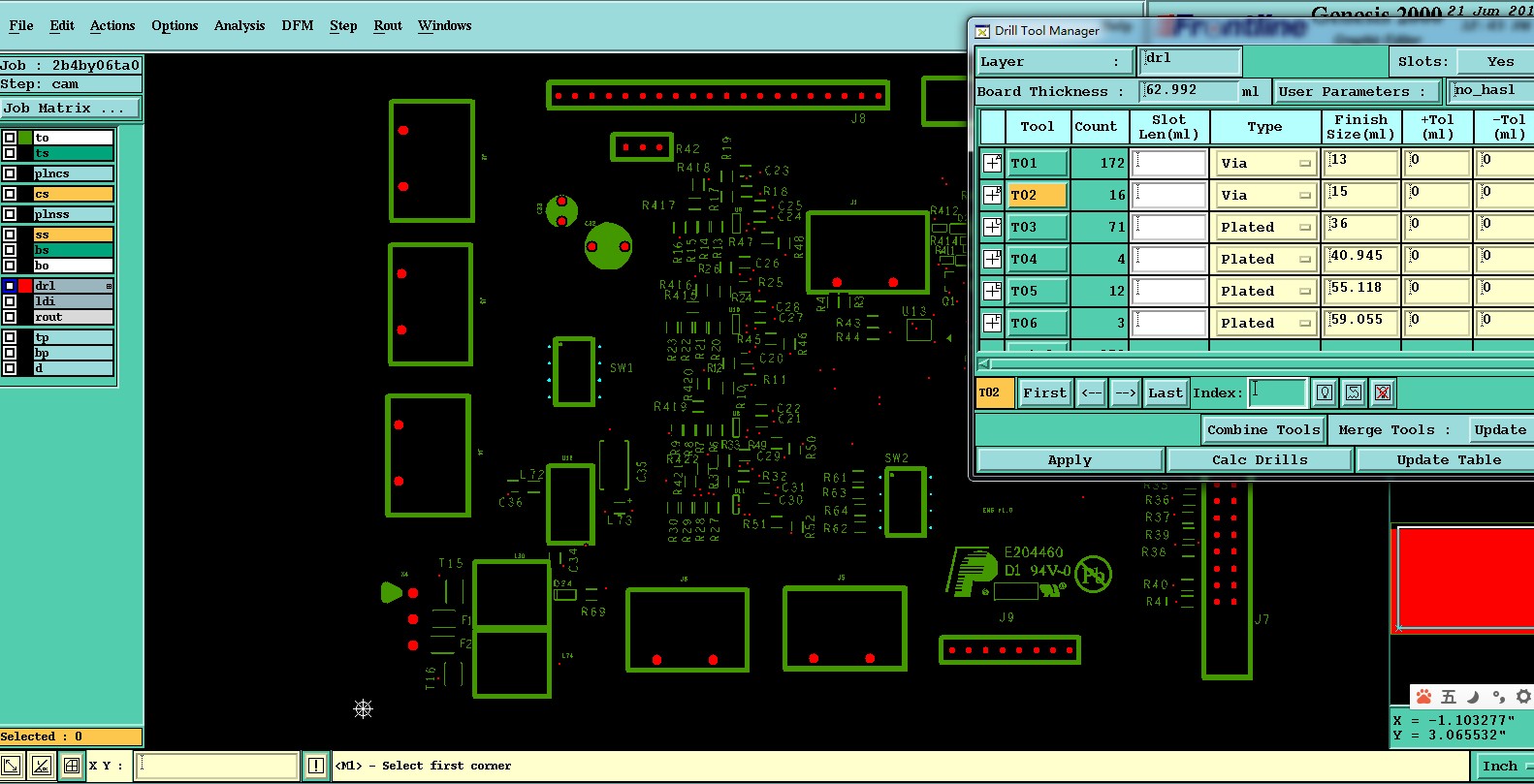Expand tool T04 row plus icon
1534x784 pixels.
point(992,259)
